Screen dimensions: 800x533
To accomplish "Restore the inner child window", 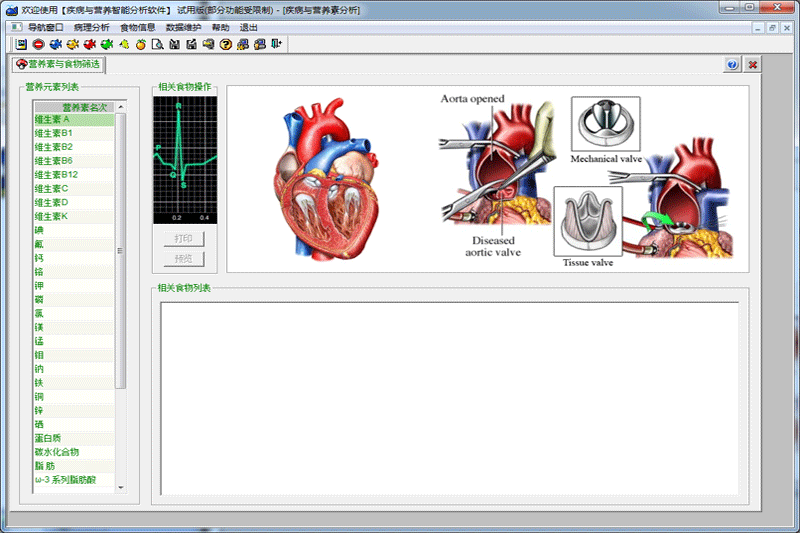I will (x=772, y=29).
